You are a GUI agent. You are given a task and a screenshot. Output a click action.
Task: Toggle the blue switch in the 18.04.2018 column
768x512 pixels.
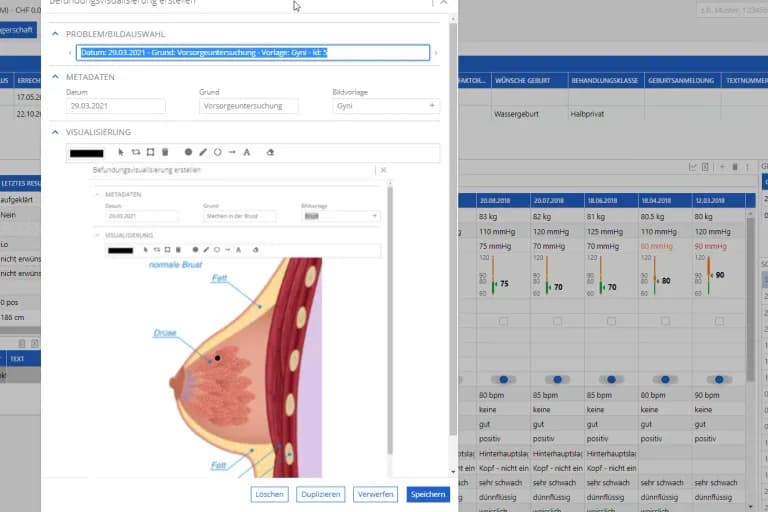[665, 379]
